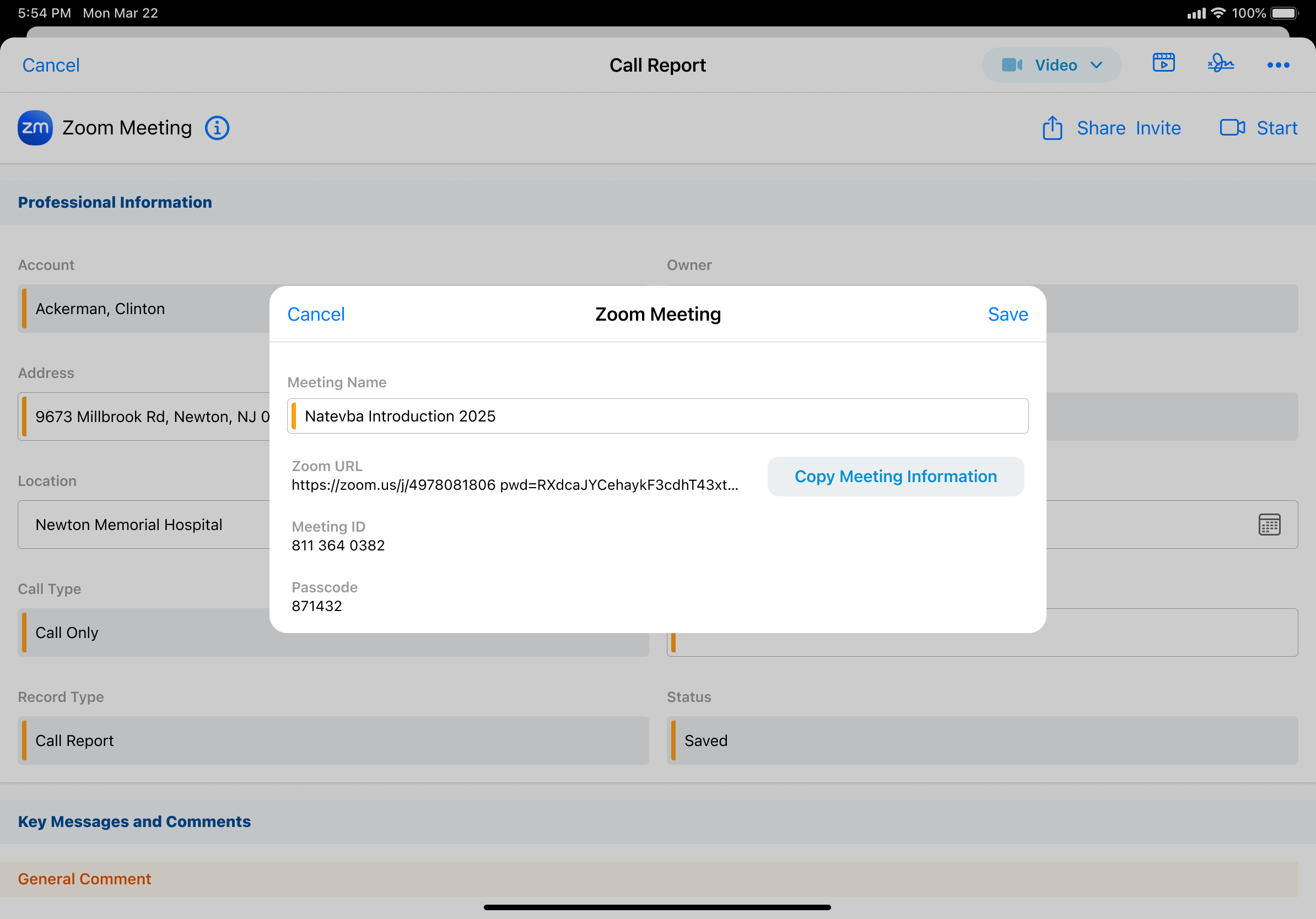The width and height of the screenshot is (1316, 919).
Task: Select the Zoom URL text
Action: point(514,485)
